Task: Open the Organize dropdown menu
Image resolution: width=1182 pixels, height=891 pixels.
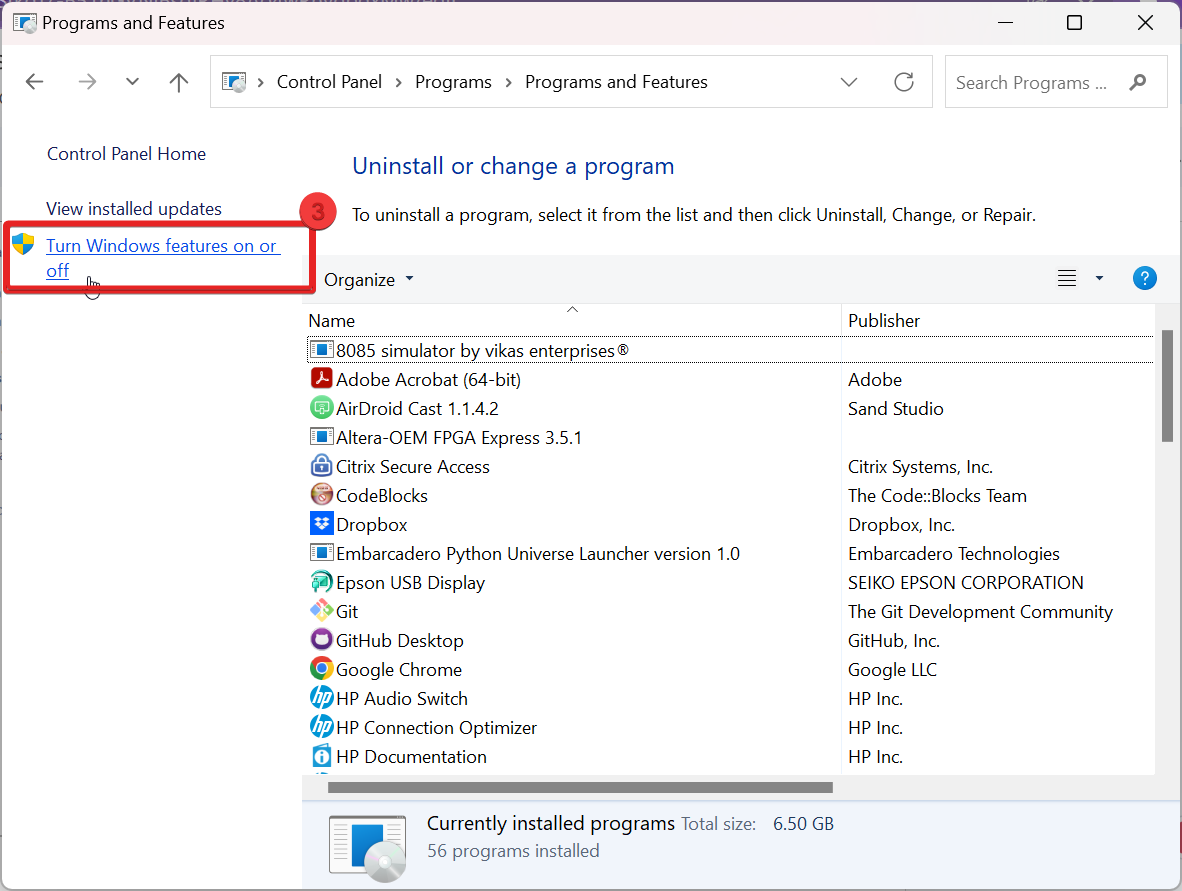Action: (x=369, y=280)
